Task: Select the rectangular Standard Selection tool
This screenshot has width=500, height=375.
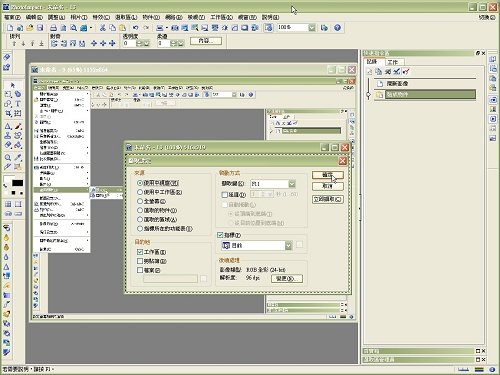Action: point(8,94)
